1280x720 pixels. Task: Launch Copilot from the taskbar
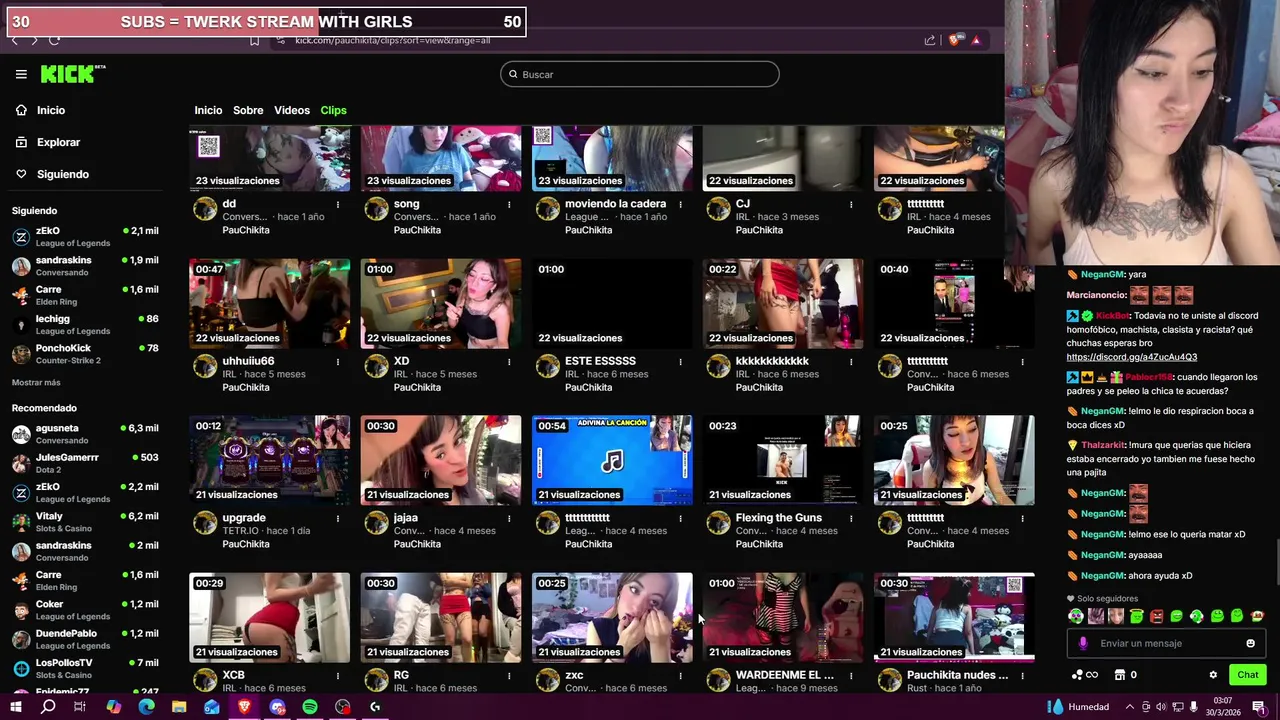click(x=113, y=707)
